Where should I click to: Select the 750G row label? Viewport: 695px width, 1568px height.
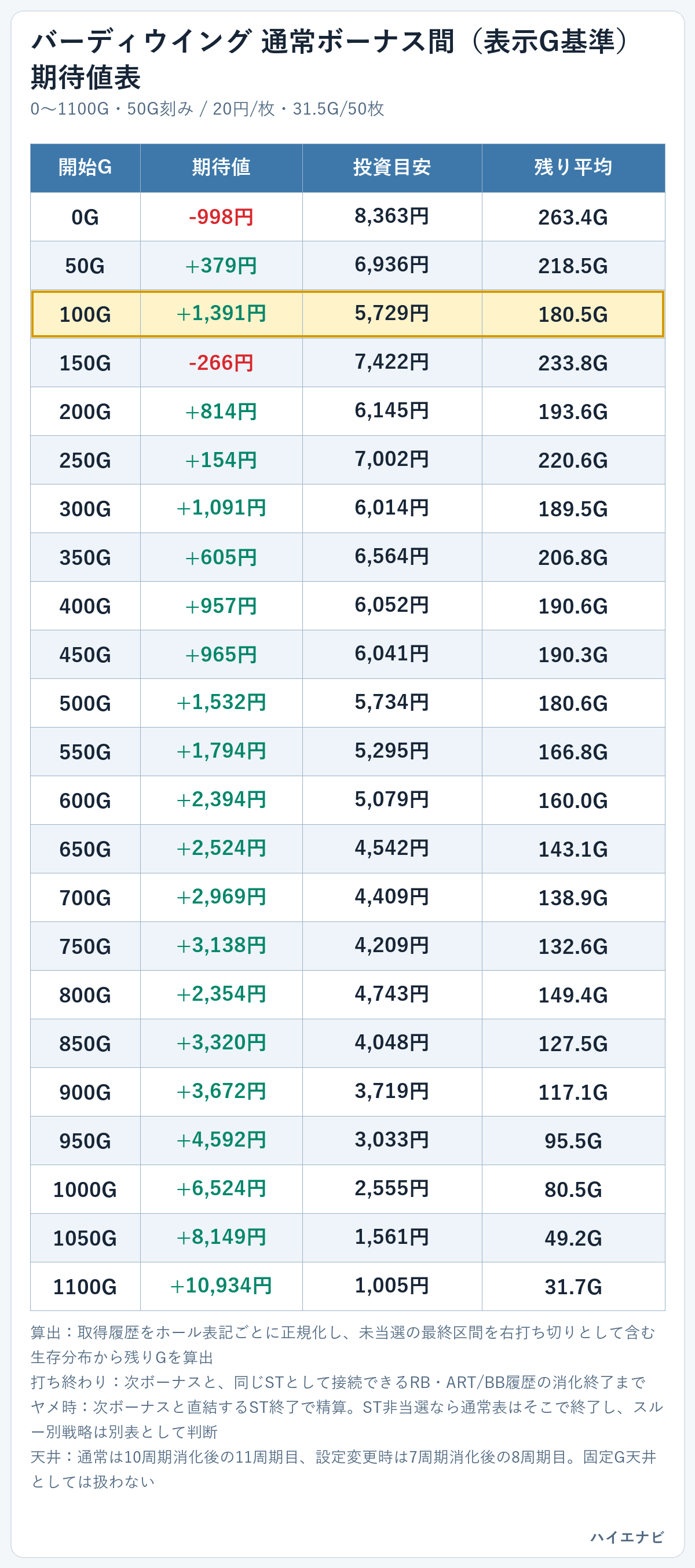(85, 946)
